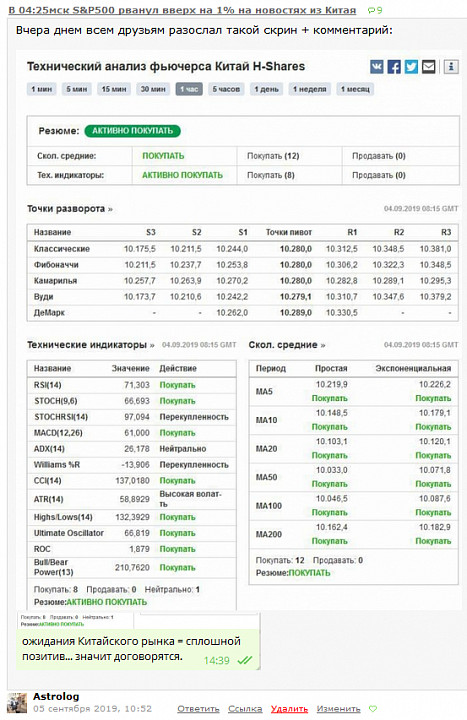Click the Покупать (8) cell in summary
The height and width of the screenshot is (720, 467).
pyautogui.click(x=271, y=175)
